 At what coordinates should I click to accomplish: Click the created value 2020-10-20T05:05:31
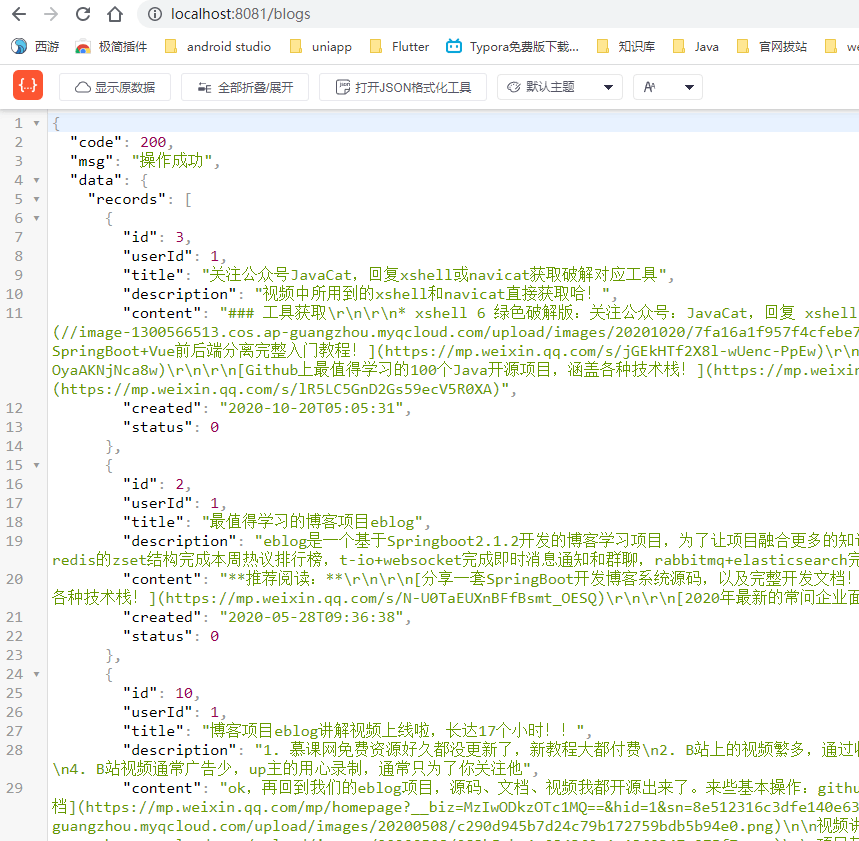tap(311, 408)
